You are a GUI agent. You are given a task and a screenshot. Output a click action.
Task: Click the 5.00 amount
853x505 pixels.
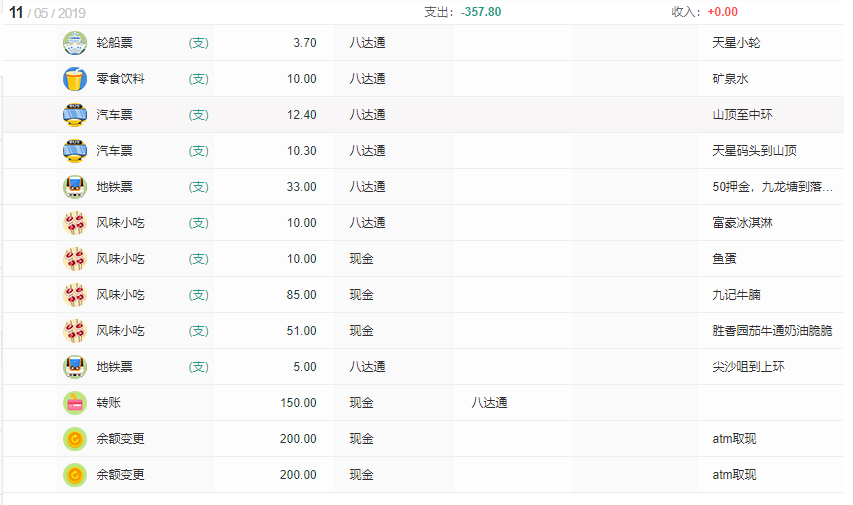click(305, 366)
